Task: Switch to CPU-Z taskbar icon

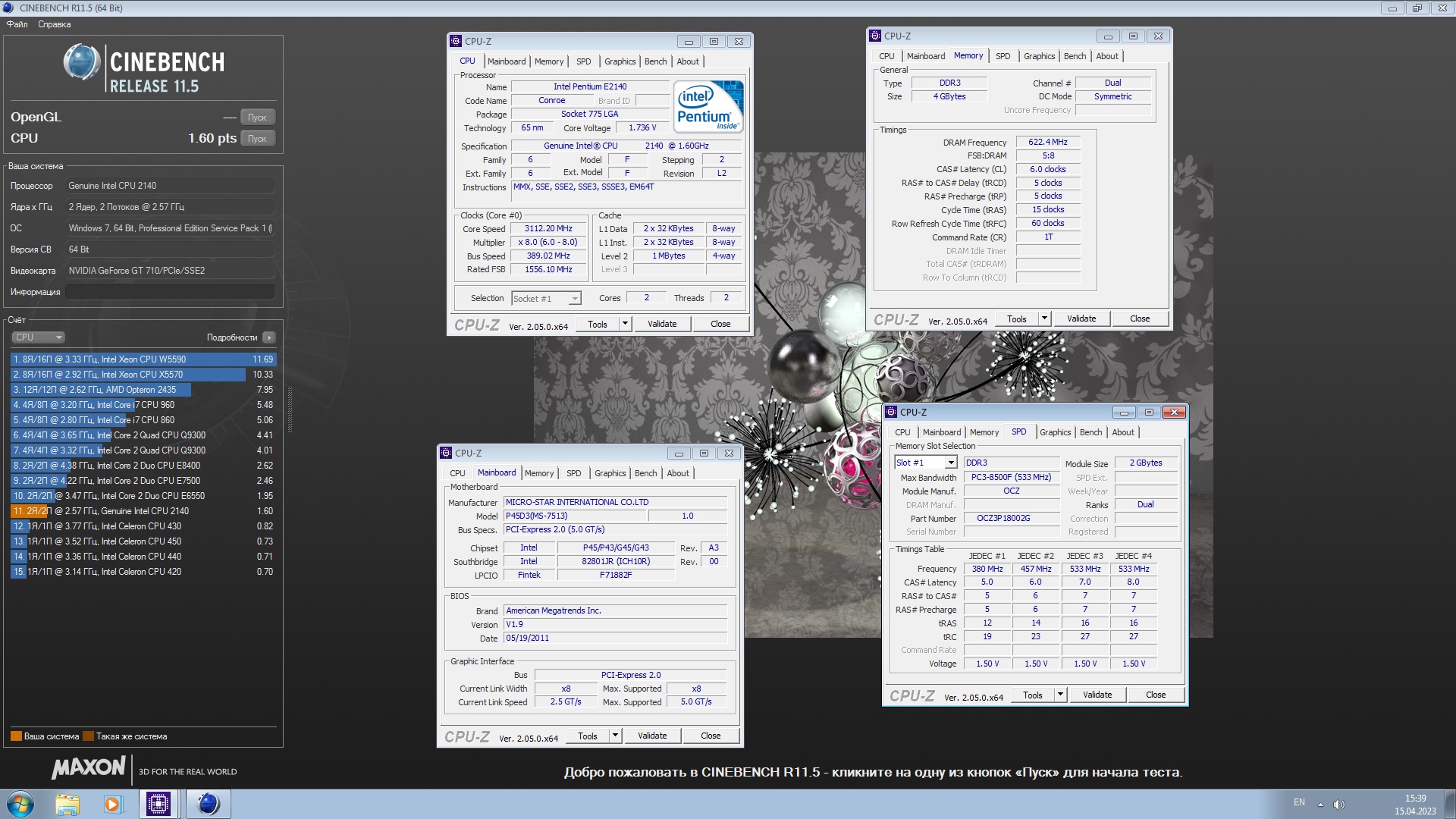Action: pos(158,804)
